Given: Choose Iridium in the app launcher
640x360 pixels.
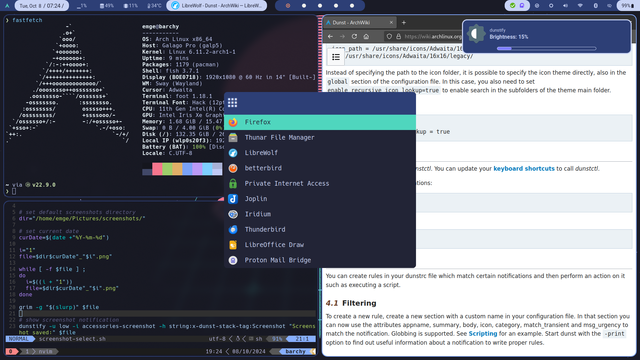Looking at the screenshot, I should (320, 214).
